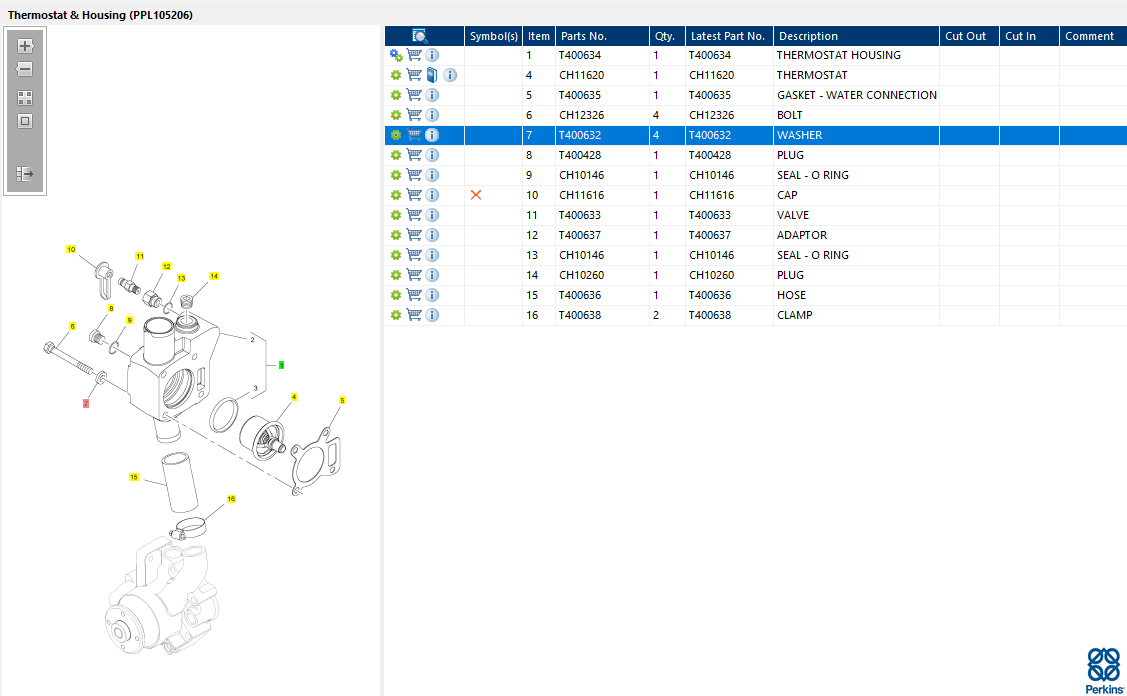This screenshot has width=1127, height=696.
Task: Add VALVE T400633 to cart
Action: point(414,214)
